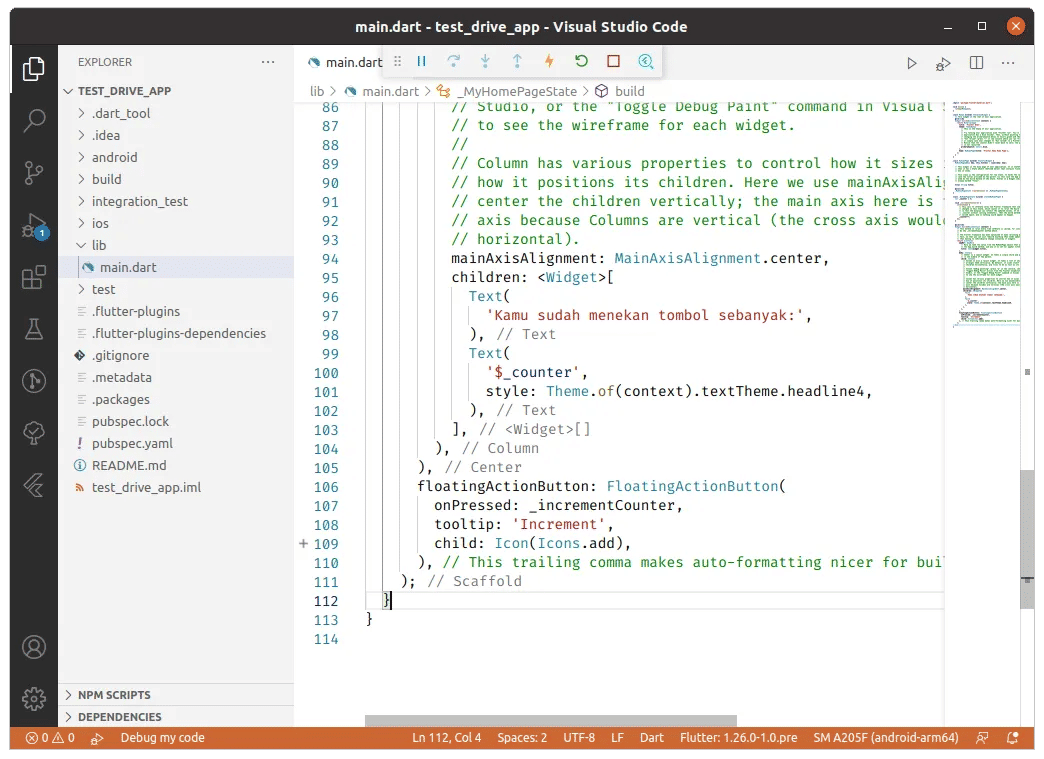The image size is (1044, 759).
Task: Open the Search view in activity bar
Action: (x=33, y=121)
